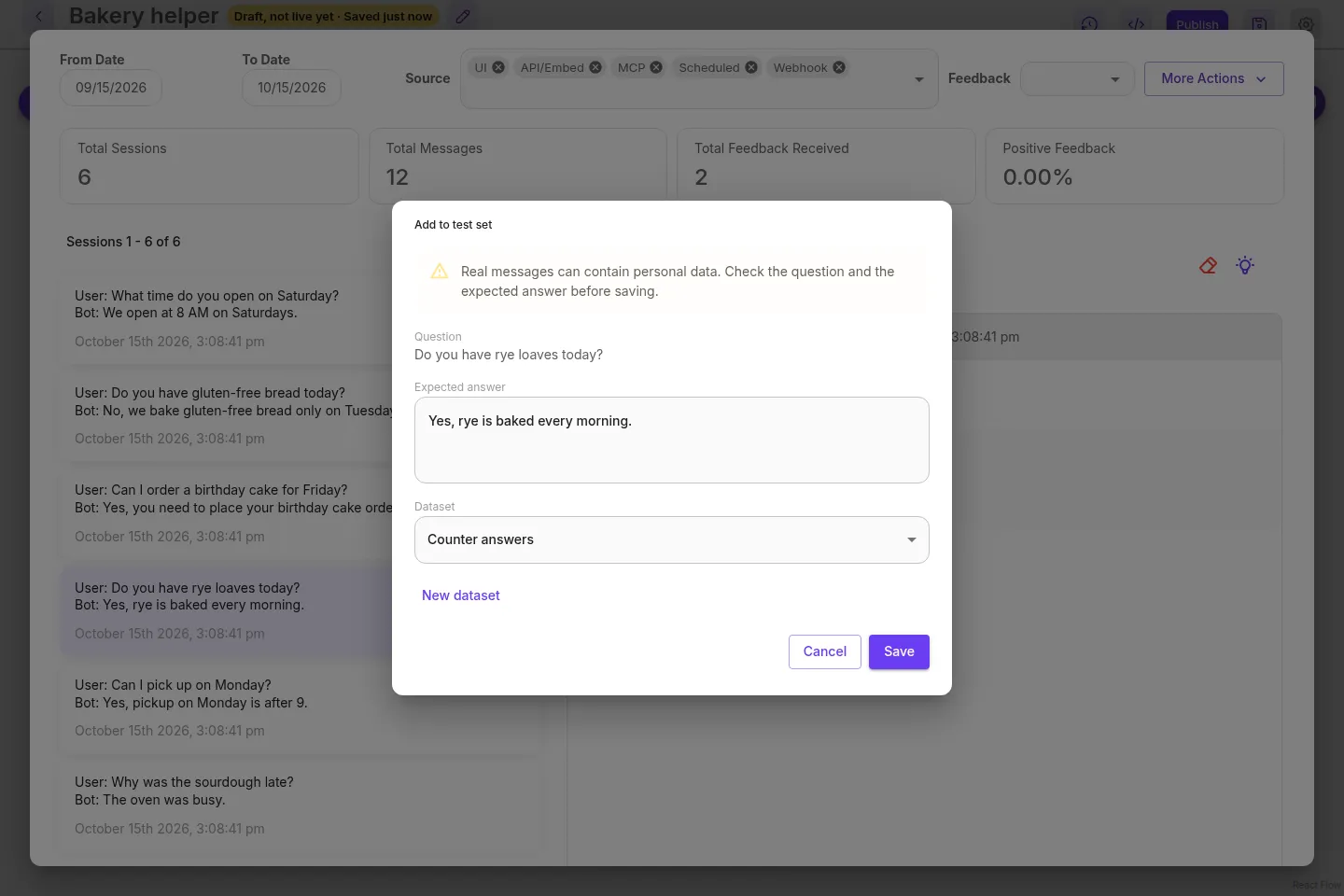1344x896 pixels.
Task: Open the More Actions menu
Action: point(1213,79)
